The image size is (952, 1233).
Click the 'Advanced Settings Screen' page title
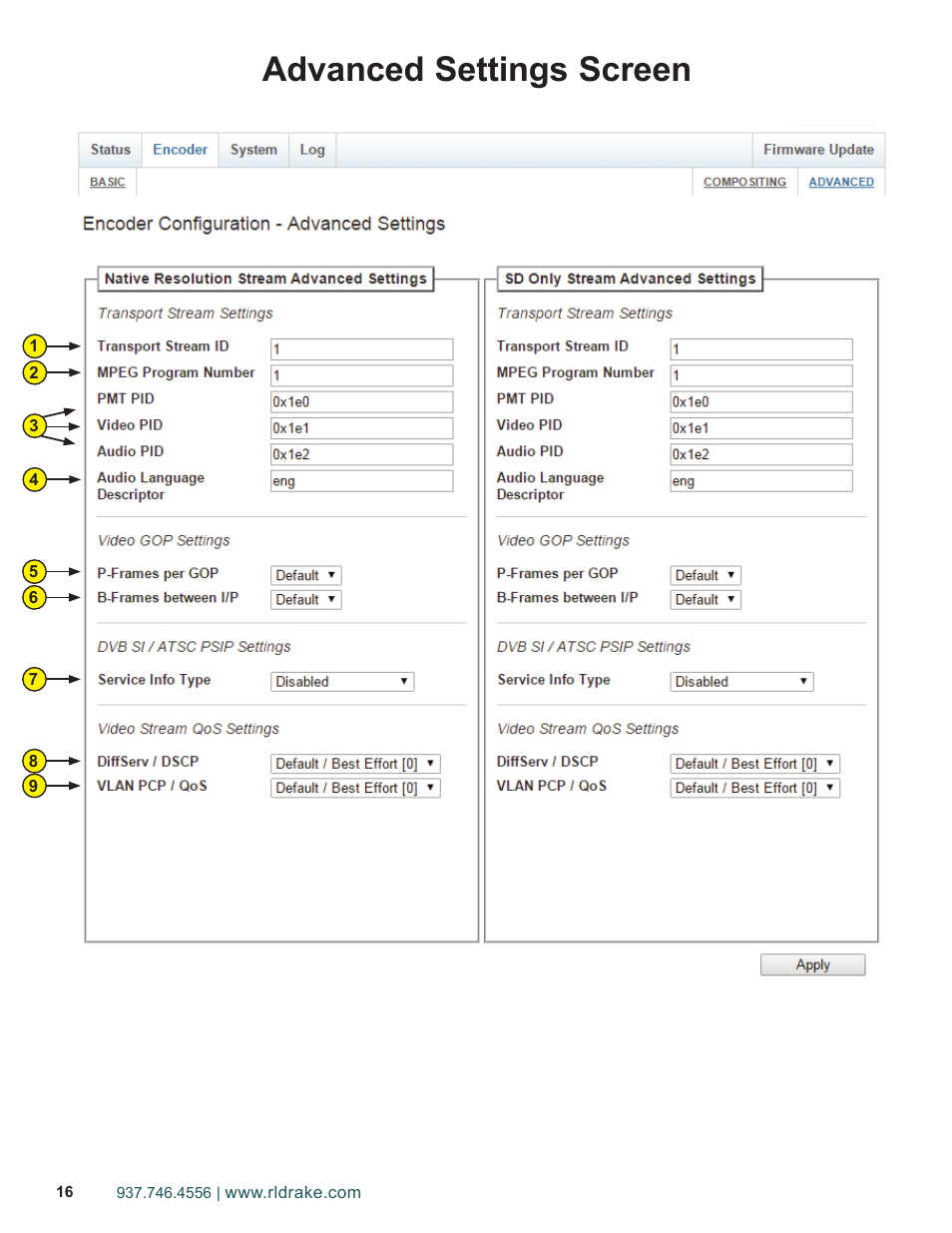pyautogui.click(x=476, y=70)
